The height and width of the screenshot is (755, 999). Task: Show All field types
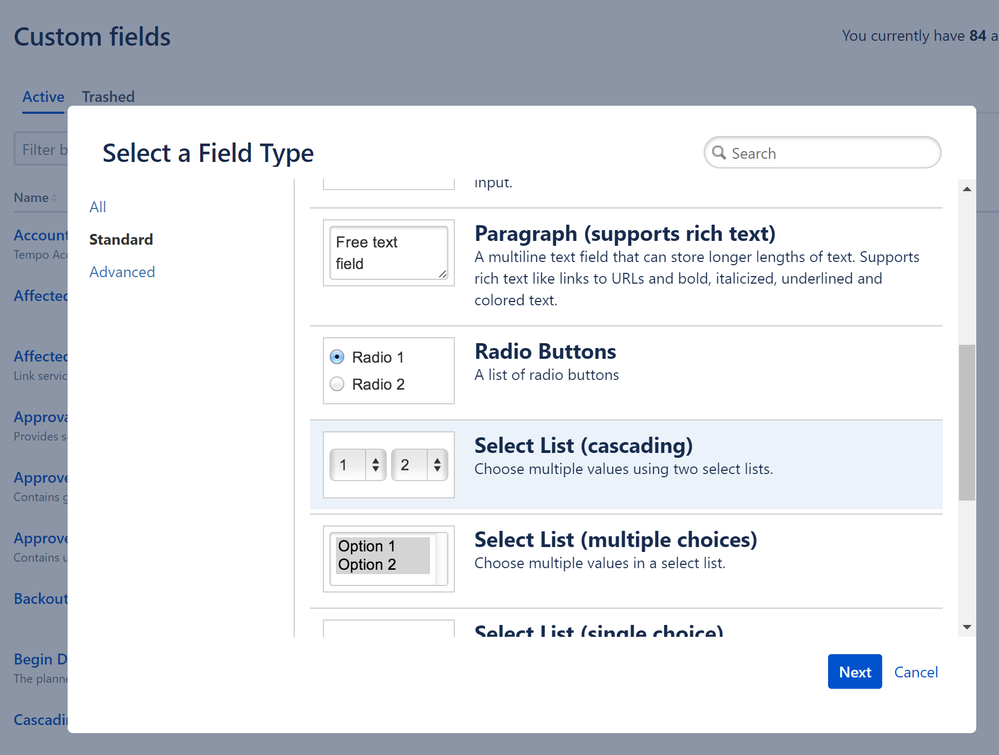pyautogui.click(x=97, y=207)
